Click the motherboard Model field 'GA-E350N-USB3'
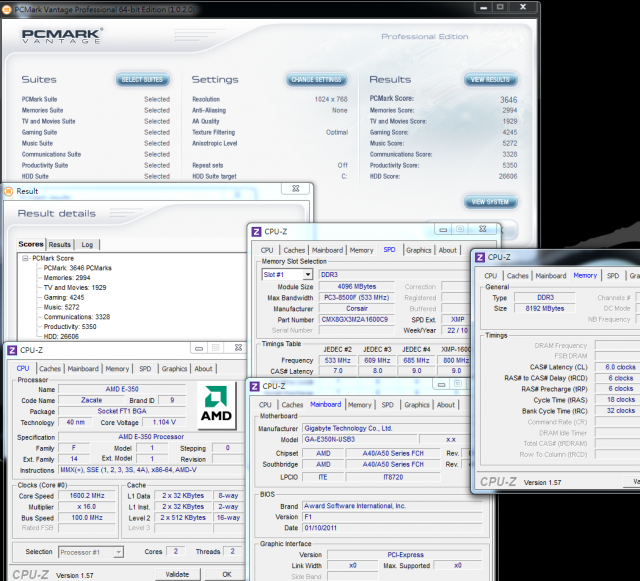640x581 pixels. [x=360, y=440]
